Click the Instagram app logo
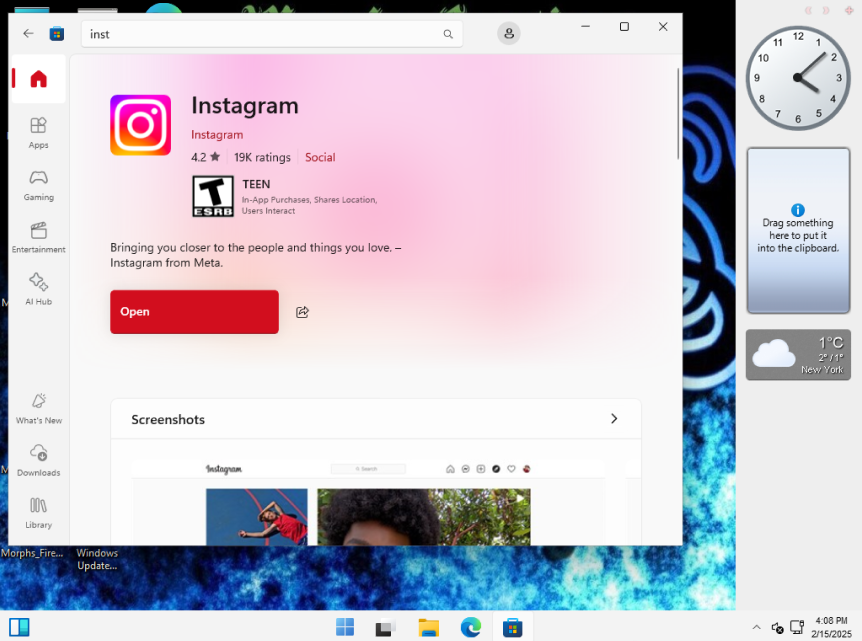 point(141,125)
